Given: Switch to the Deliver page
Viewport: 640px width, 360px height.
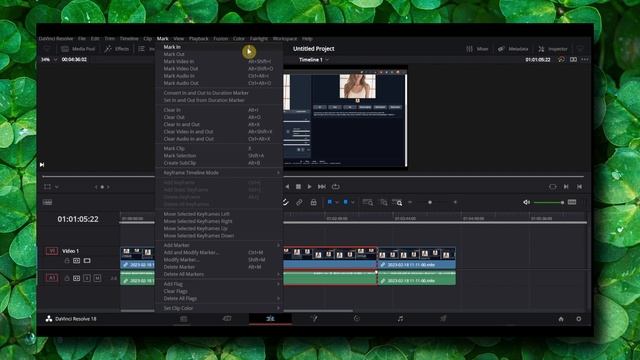Looking at the screenshot, I should click(443, 319).
